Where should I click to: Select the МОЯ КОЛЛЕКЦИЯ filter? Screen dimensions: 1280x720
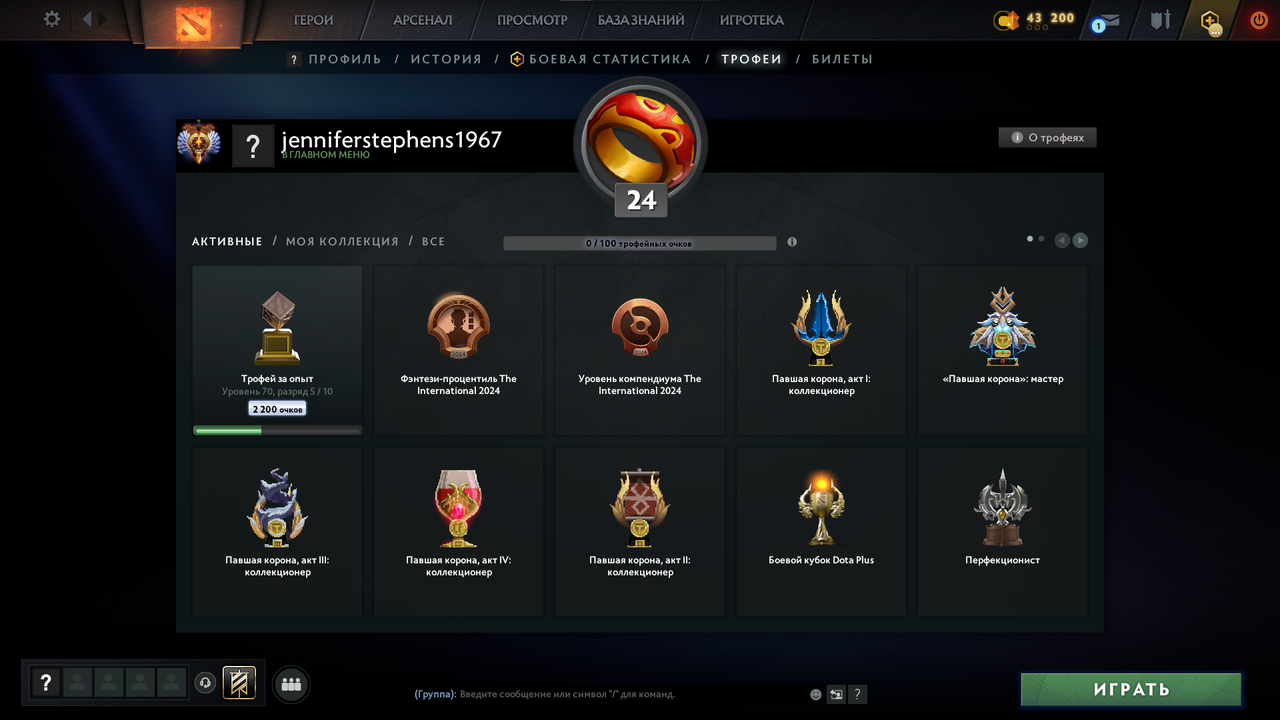click(x=342, y=241)
